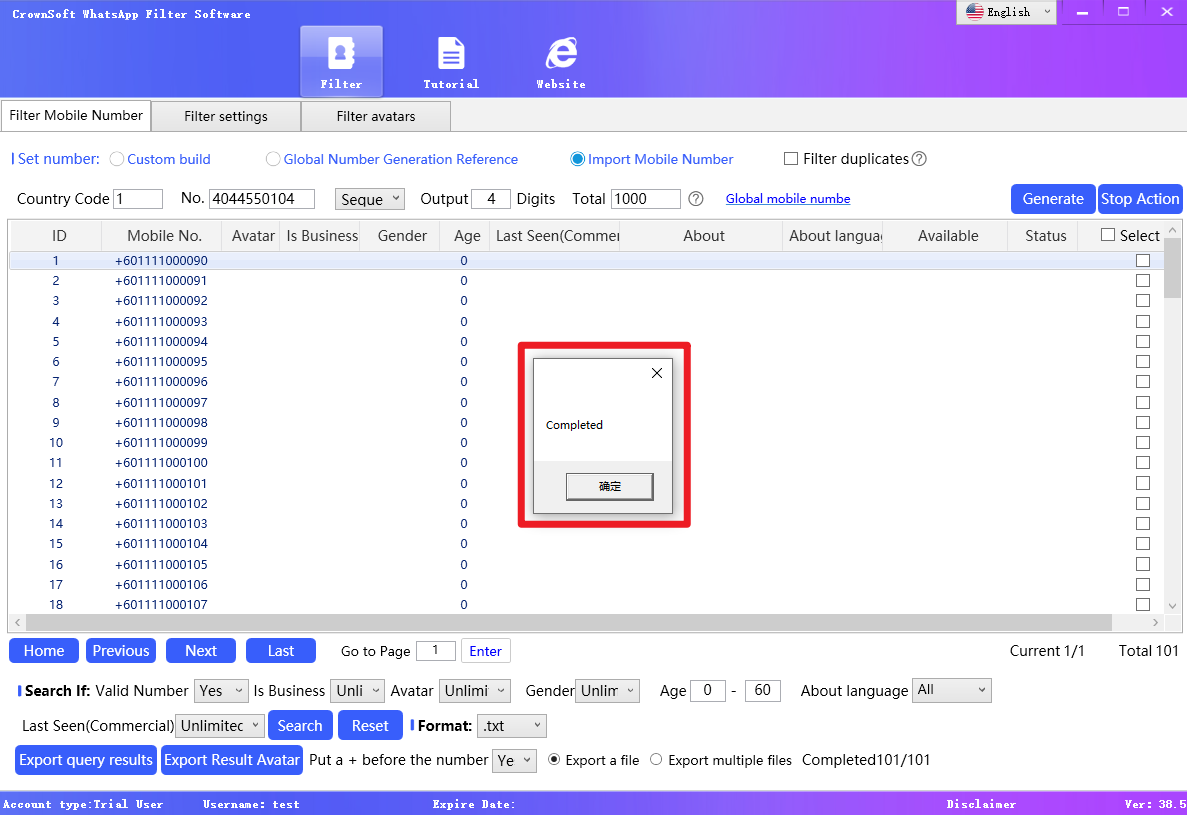Viewport: 1187px width, 815px height.
Task: Click the Generate button
Action: (x=1053, y=199)
